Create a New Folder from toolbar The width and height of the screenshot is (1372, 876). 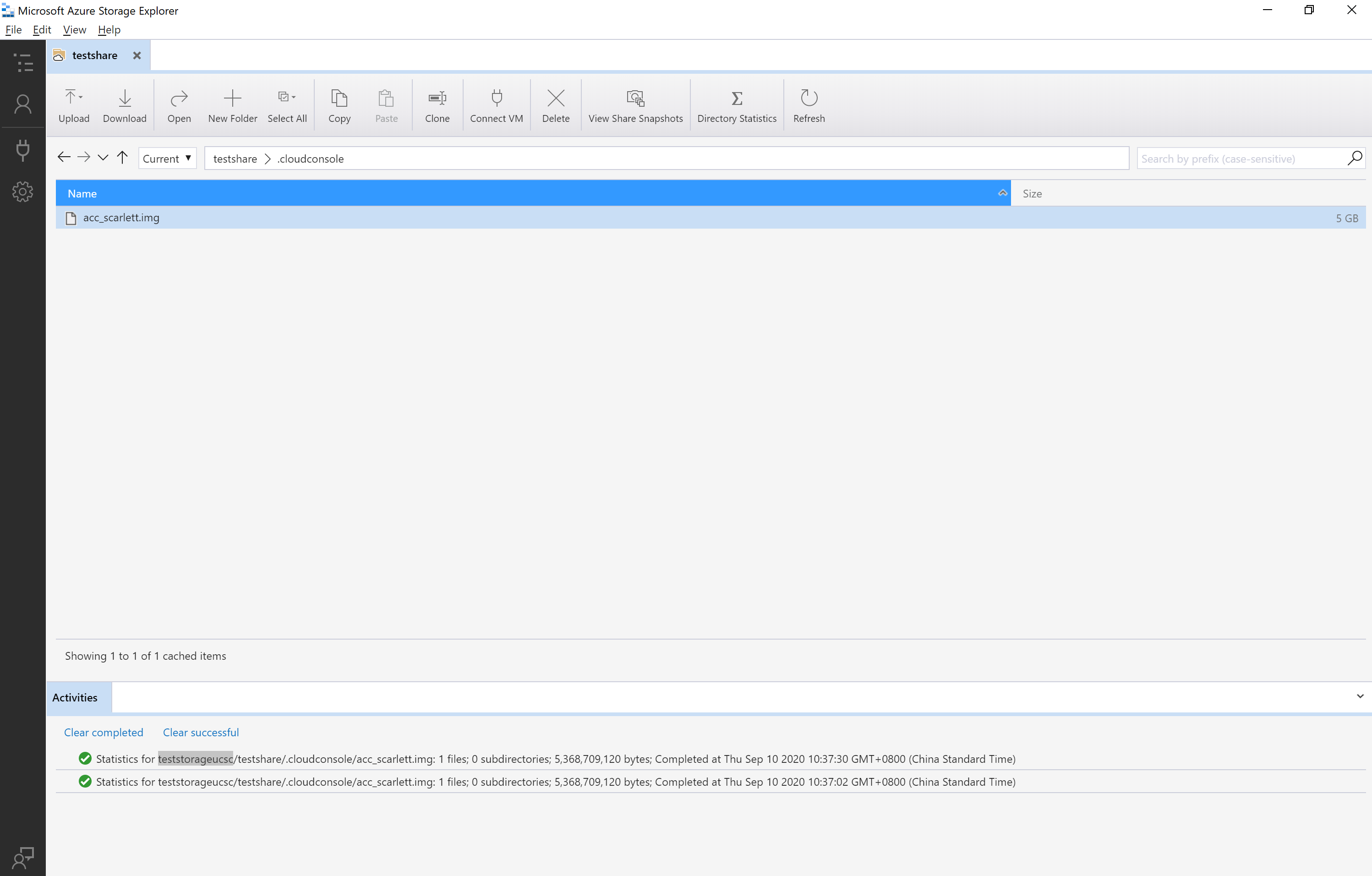[x=232, y=106]
